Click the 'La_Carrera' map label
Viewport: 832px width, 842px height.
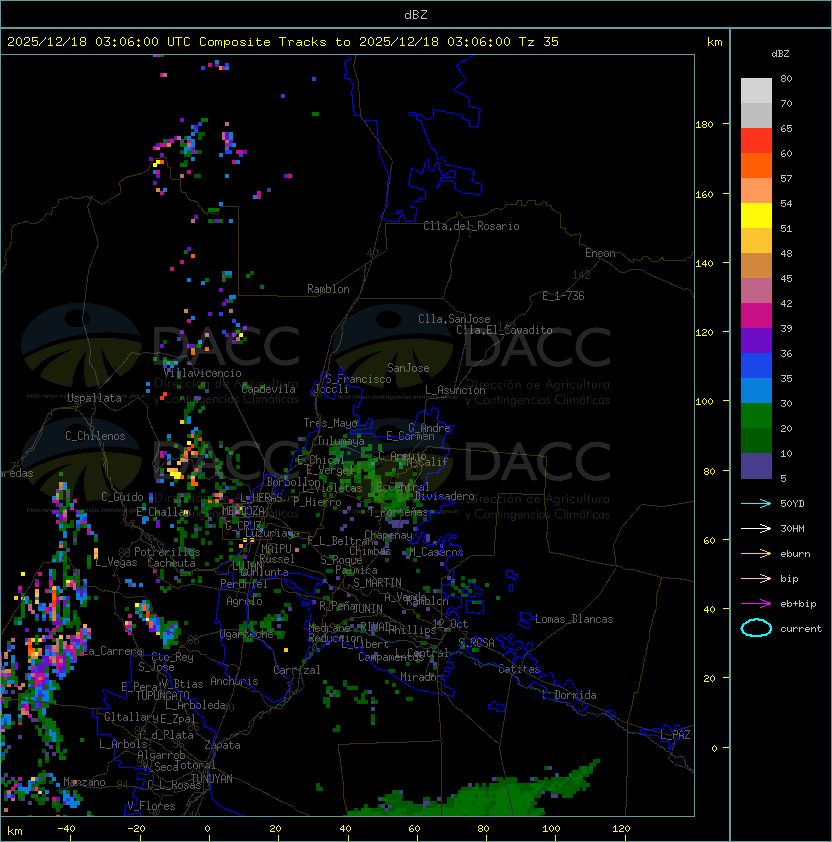tap(113, 651)
